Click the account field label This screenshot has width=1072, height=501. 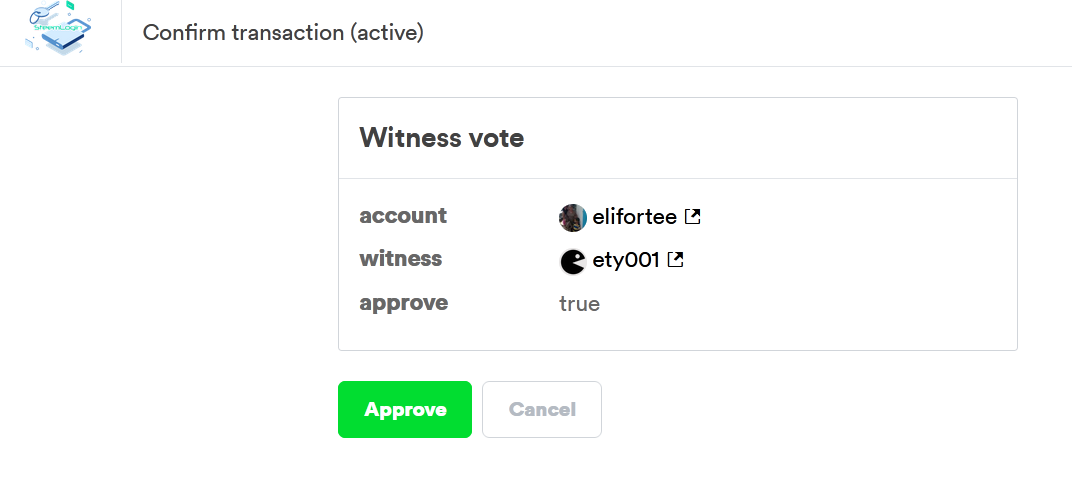403,216
